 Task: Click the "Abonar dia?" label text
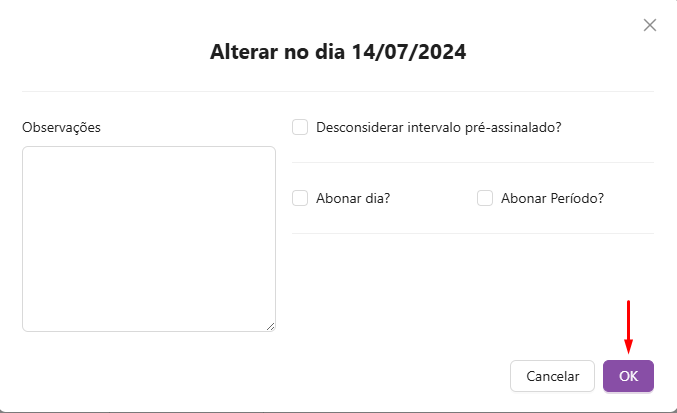[352, 198]
